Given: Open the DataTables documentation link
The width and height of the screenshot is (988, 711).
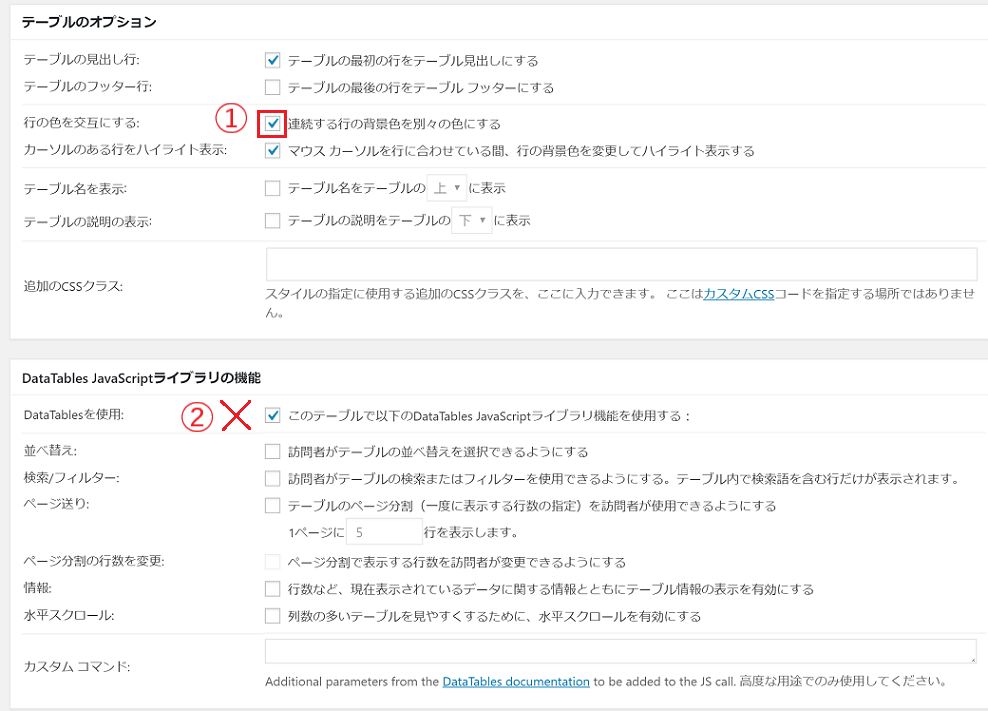Looking at the screenshot, I should pyautogui.click(x=516, y=681).
